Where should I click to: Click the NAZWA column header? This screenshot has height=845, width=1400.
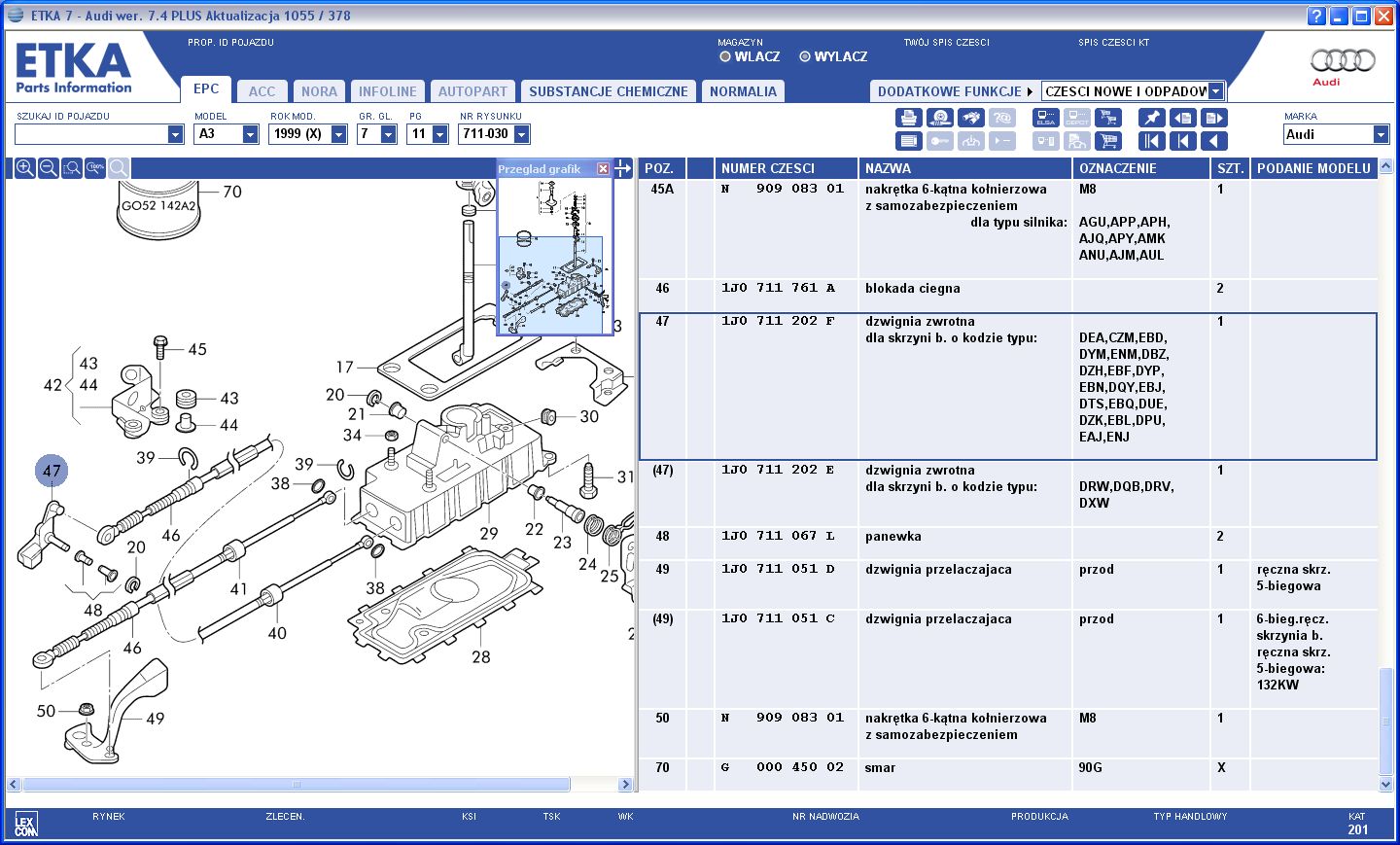click(x=965, y=168)
